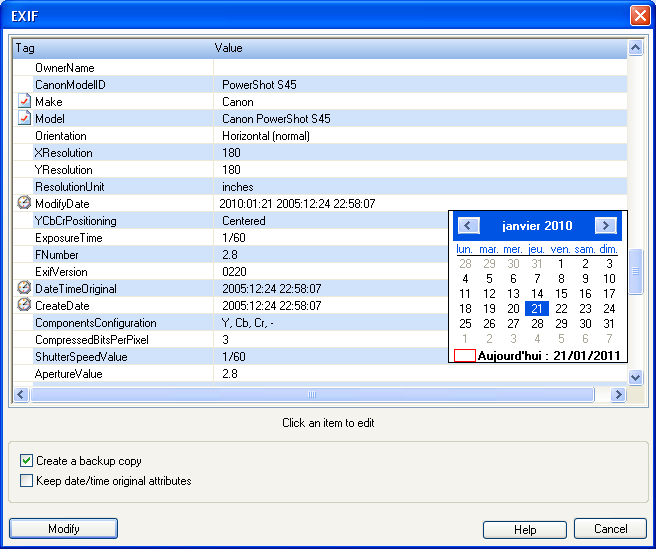Click DateTimeOriginal value 2005:12:24 22:58:07

pyautogui.click(x=272, y=289)
